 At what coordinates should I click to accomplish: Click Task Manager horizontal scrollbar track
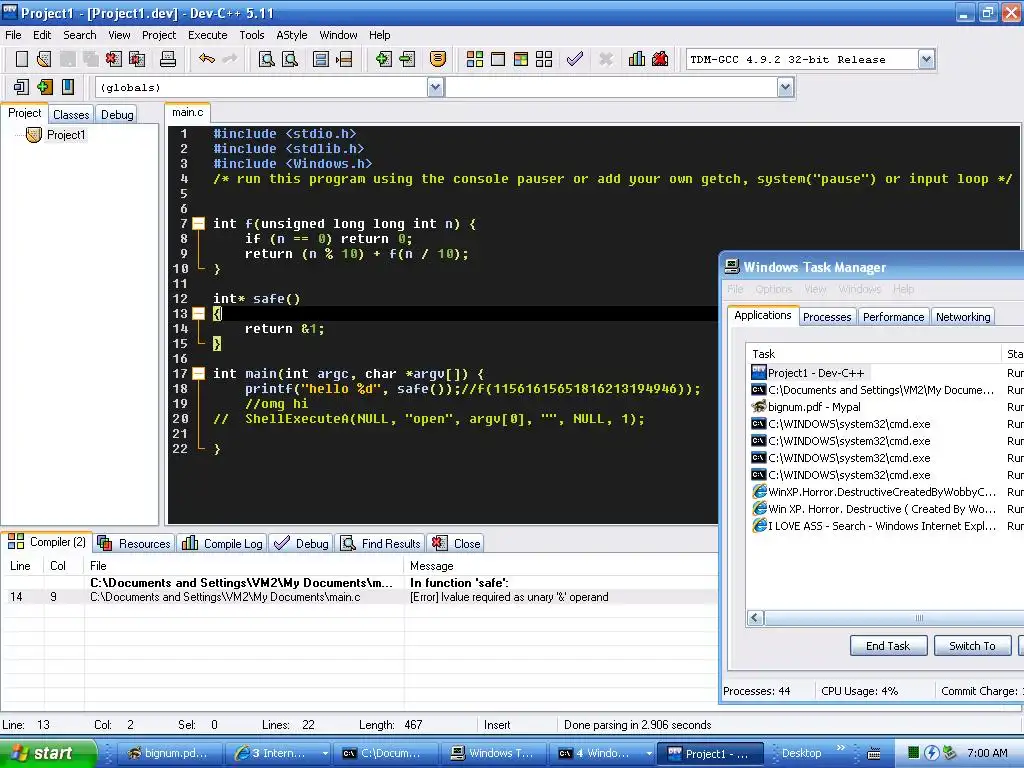tap(895, 618)
